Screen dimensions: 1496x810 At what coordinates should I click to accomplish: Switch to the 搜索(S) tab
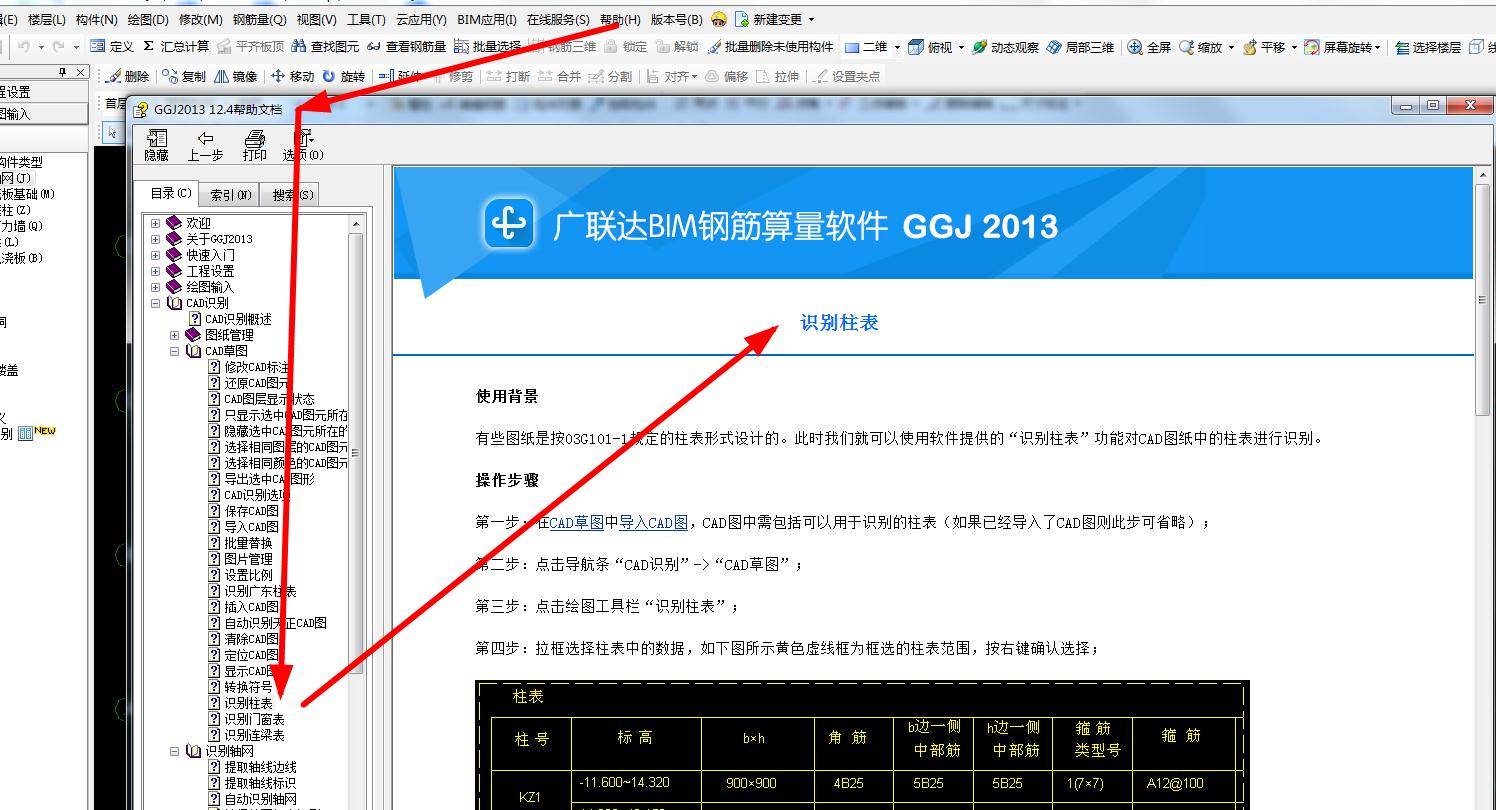coord(291,195)
